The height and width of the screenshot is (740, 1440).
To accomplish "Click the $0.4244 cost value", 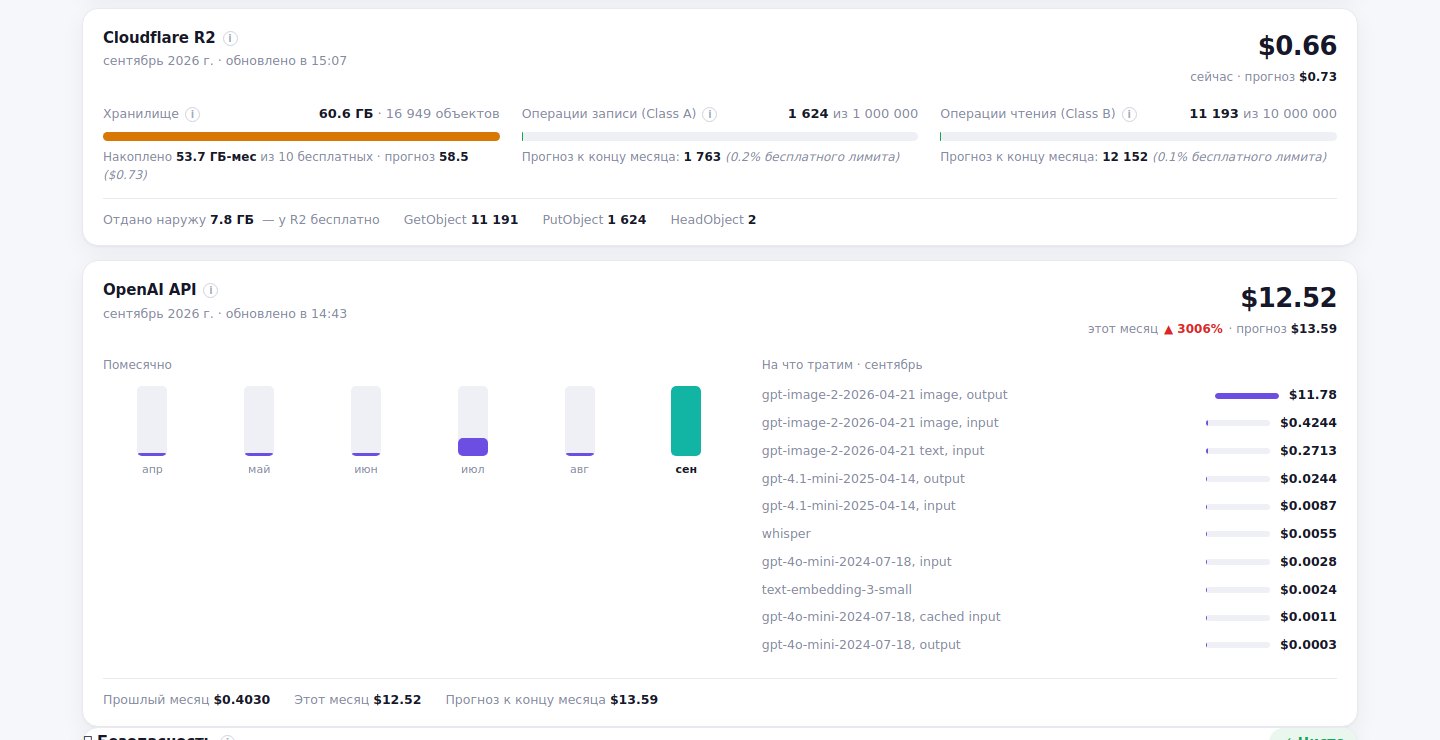I will tap(1308, 423).
